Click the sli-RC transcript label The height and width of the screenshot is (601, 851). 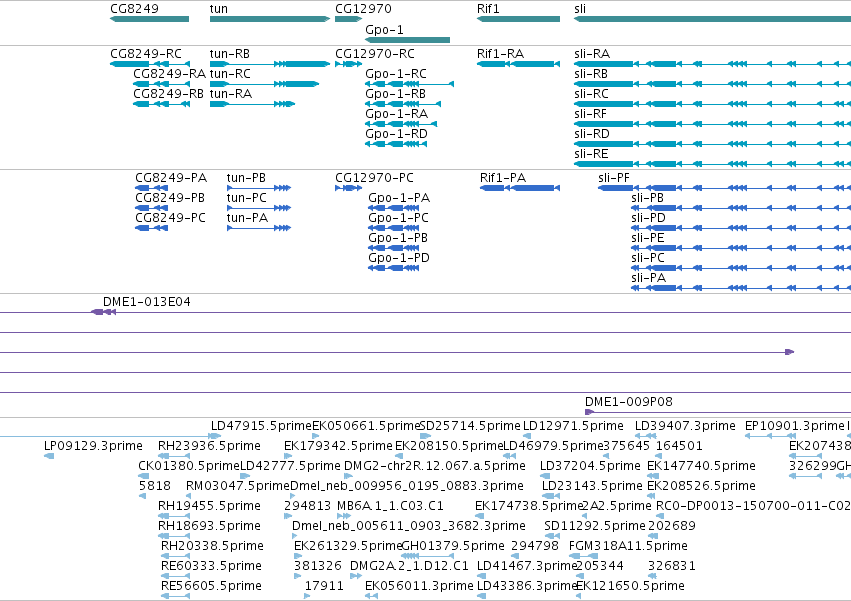tap(591, 93)
